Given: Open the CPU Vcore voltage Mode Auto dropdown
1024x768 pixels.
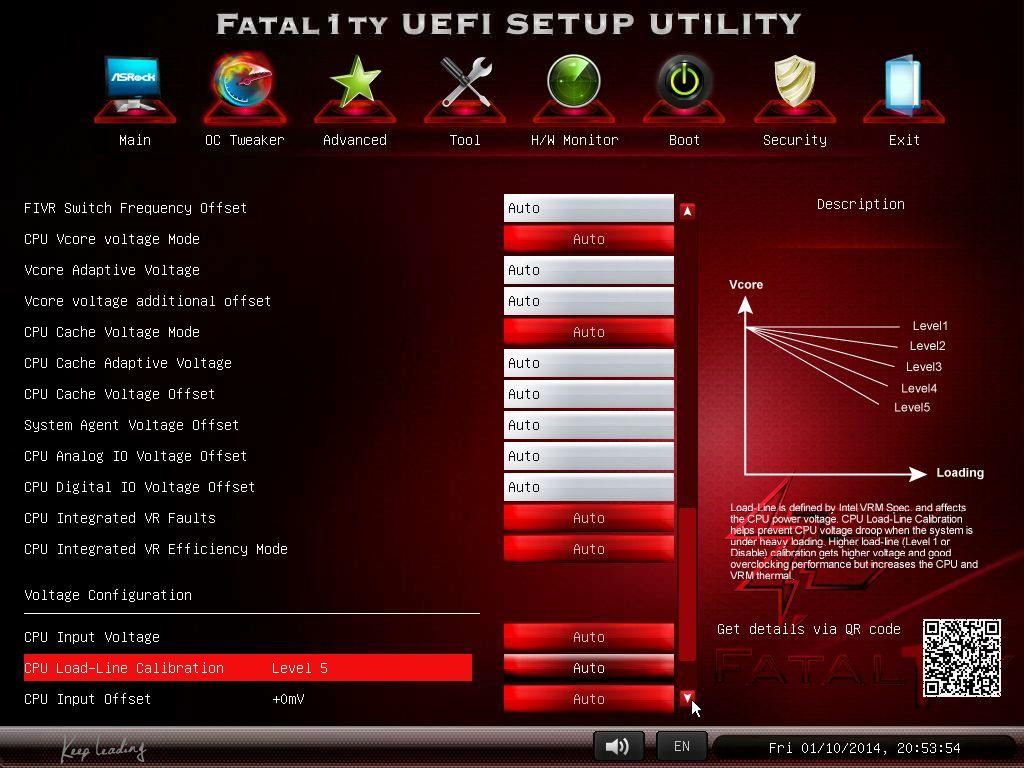Looking at the screenshot, I should [588, 239].
